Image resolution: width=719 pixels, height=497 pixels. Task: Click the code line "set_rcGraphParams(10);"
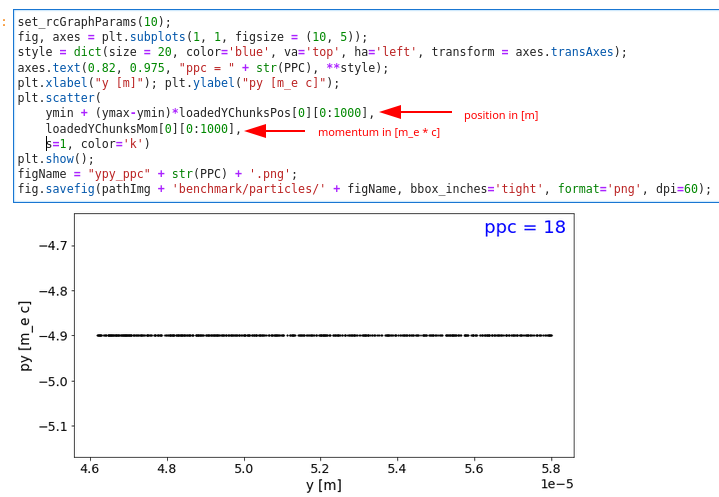[94, 22]
